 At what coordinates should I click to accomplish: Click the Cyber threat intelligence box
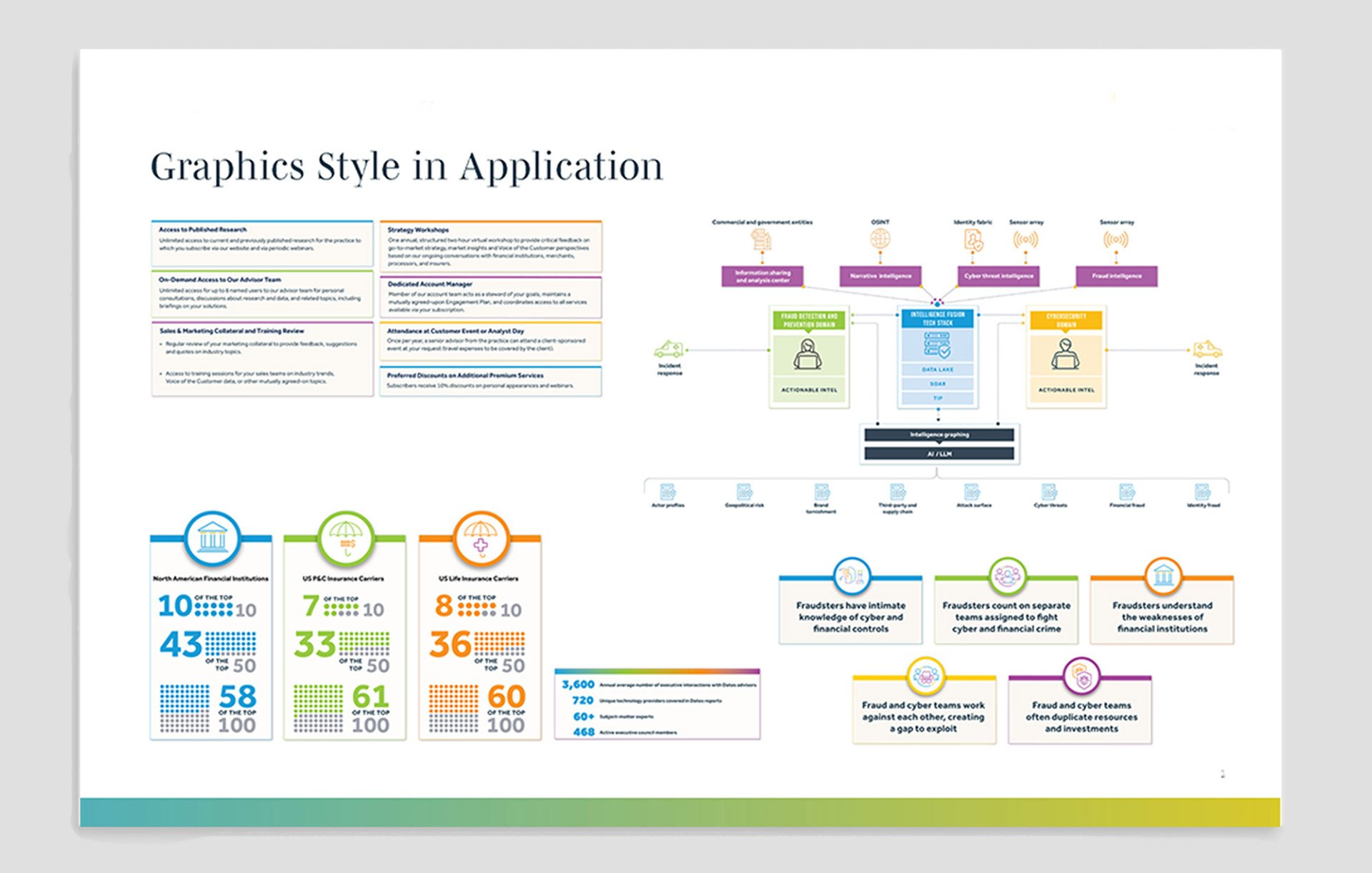click(998, 276)
